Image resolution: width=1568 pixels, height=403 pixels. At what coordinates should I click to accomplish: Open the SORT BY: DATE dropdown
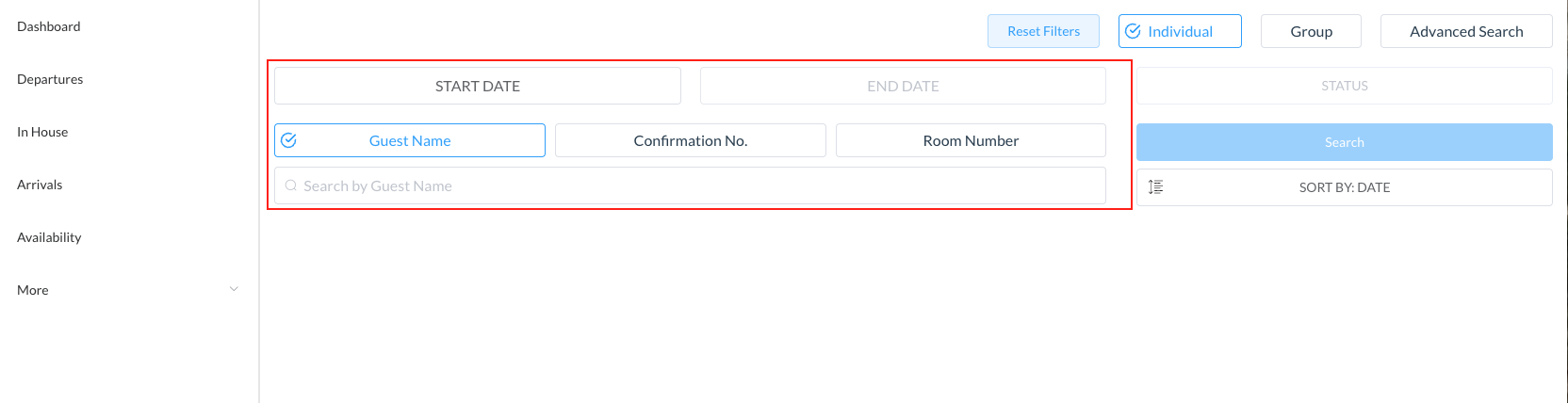1344,187
